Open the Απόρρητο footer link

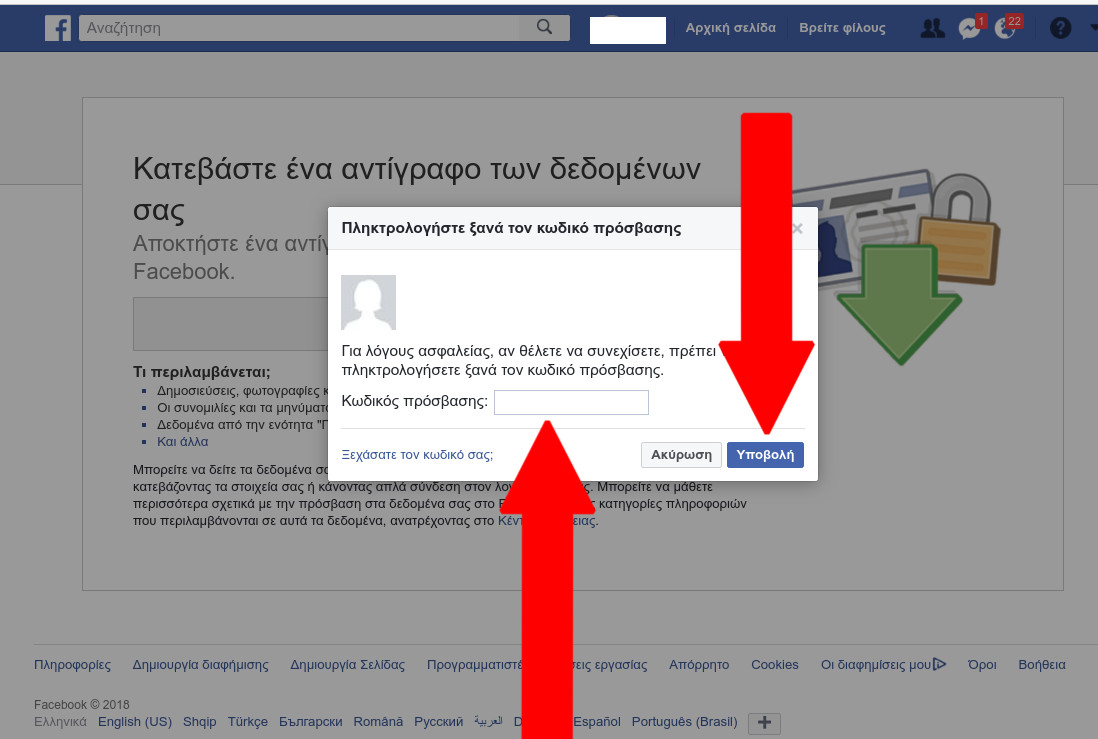(x=699, y=664)
